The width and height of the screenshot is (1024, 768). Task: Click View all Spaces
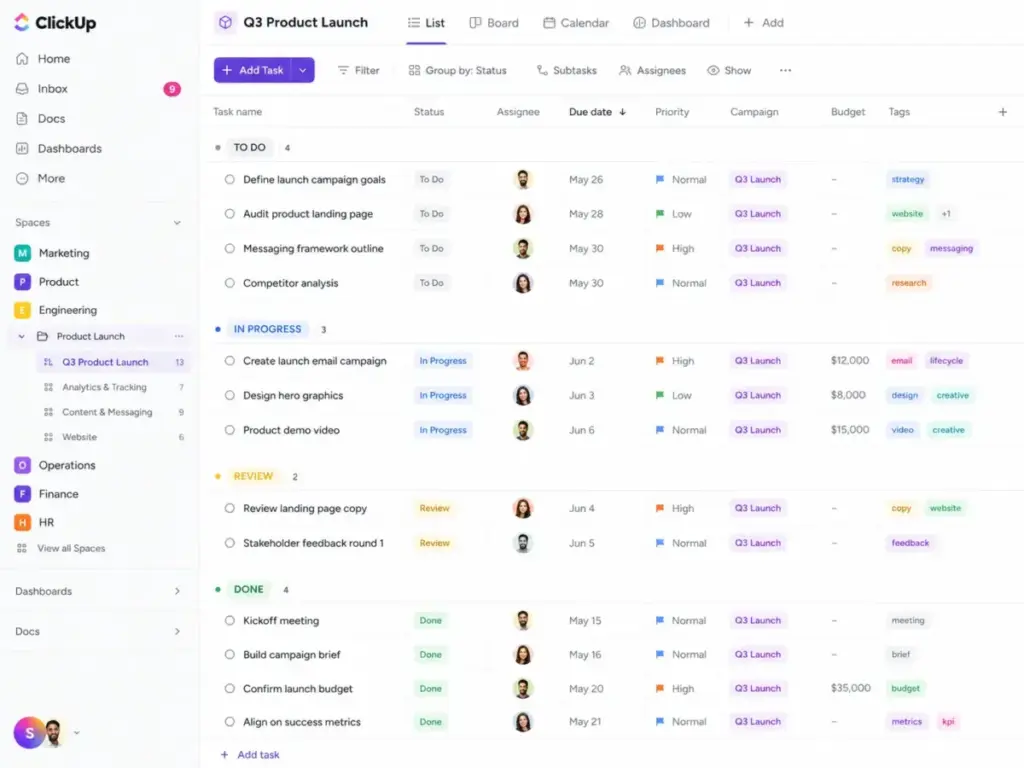[x=61, y=549]
